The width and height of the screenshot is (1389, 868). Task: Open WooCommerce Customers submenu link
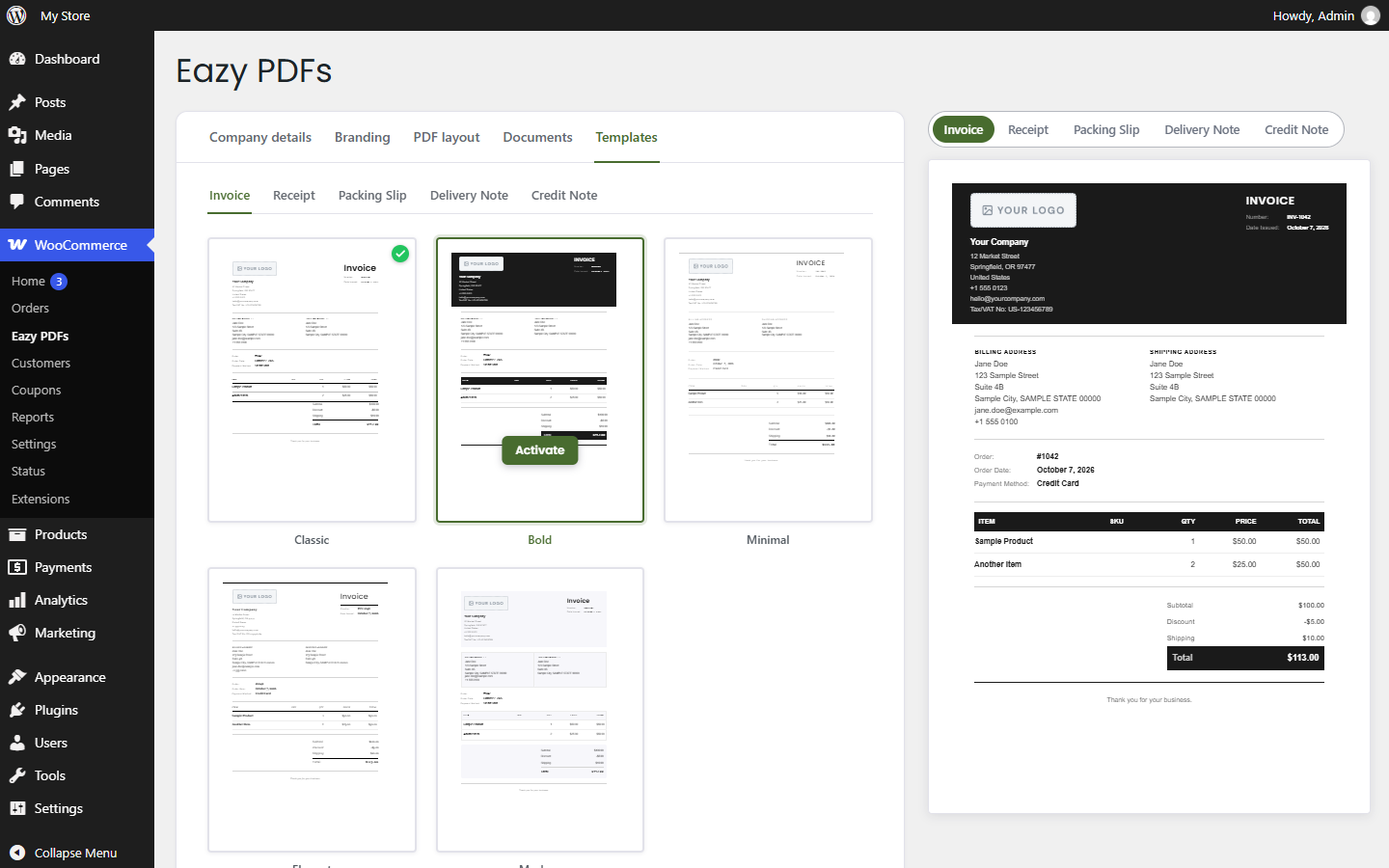pyautogui.click(x=41, y=364)
